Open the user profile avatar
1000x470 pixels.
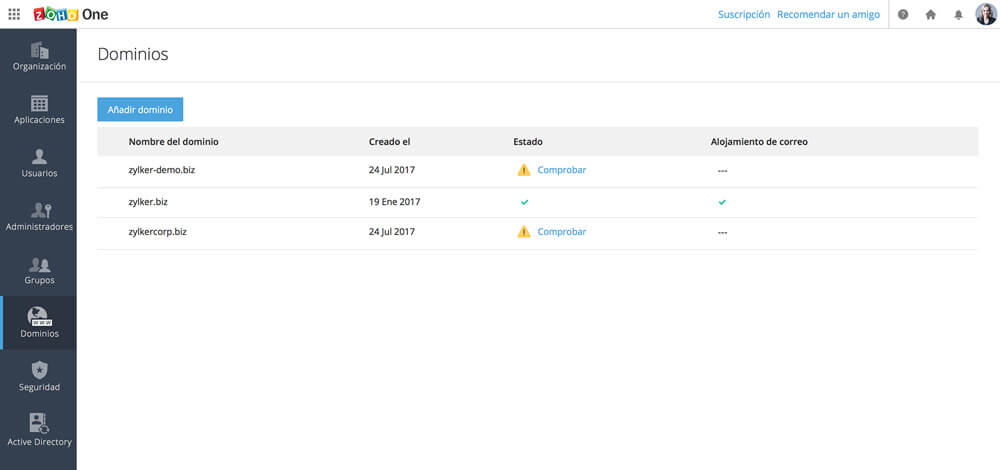click(x=986, y=15)
